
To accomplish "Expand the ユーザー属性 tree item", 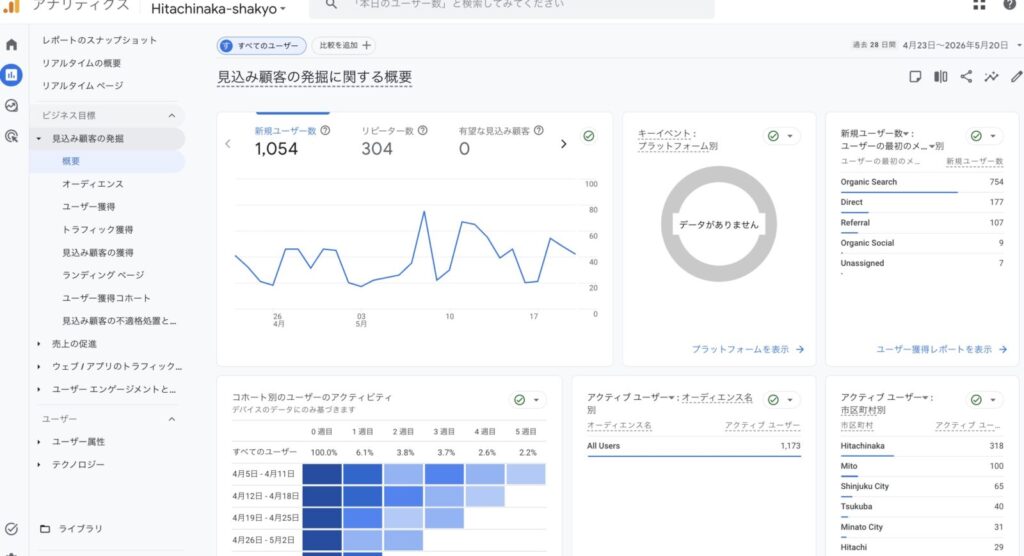I will [39, 442].
